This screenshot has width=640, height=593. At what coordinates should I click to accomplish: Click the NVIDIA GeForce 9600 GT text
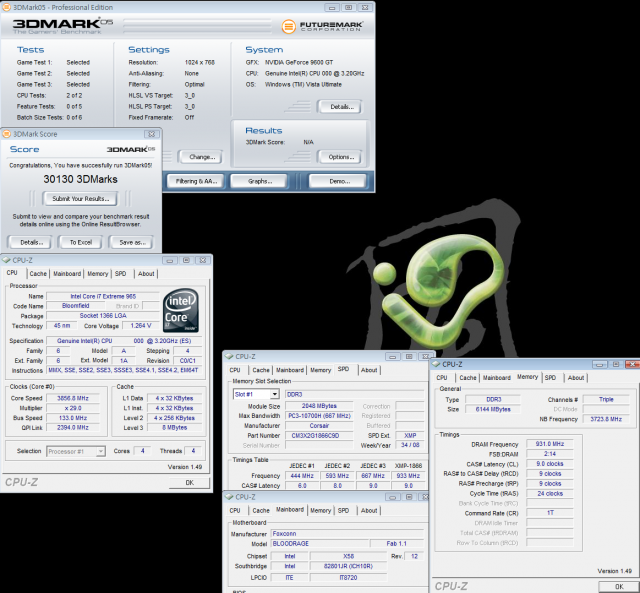(x=299, y=62)
